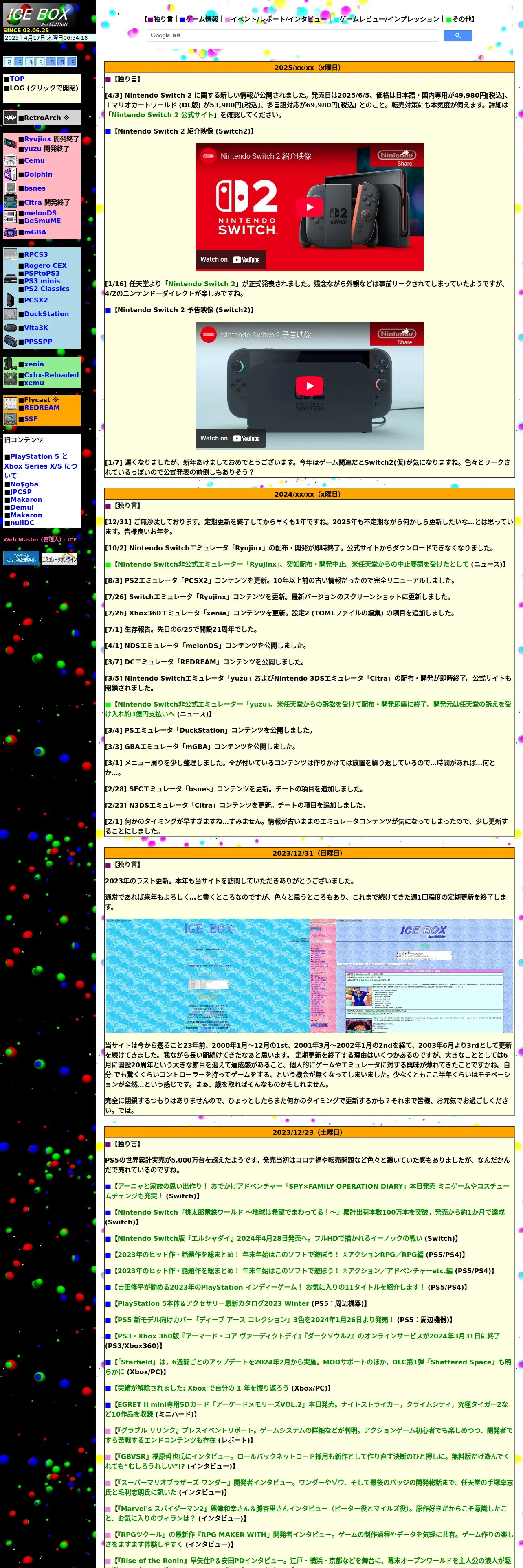Image resolution: width=523 pixels, height=1568 pixels.
Task: Click the Share icon on the 予告映像 video
Action: 405,335
